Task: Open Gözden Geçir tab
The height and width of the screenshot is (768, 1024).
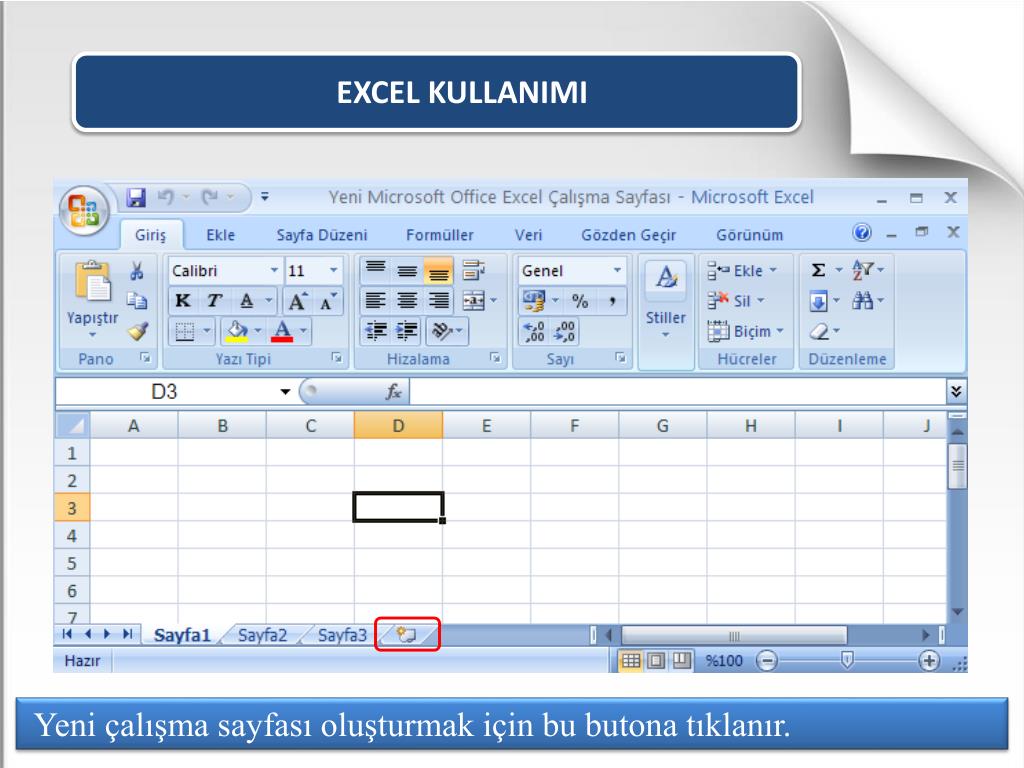Action: [x=628, y=235]
